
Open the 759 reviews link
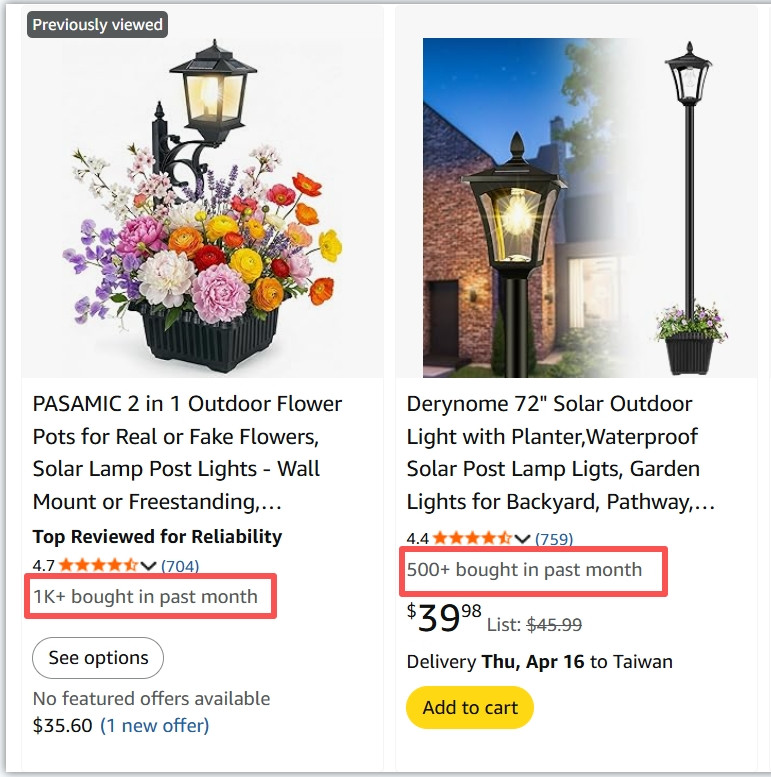click(554, 539)
